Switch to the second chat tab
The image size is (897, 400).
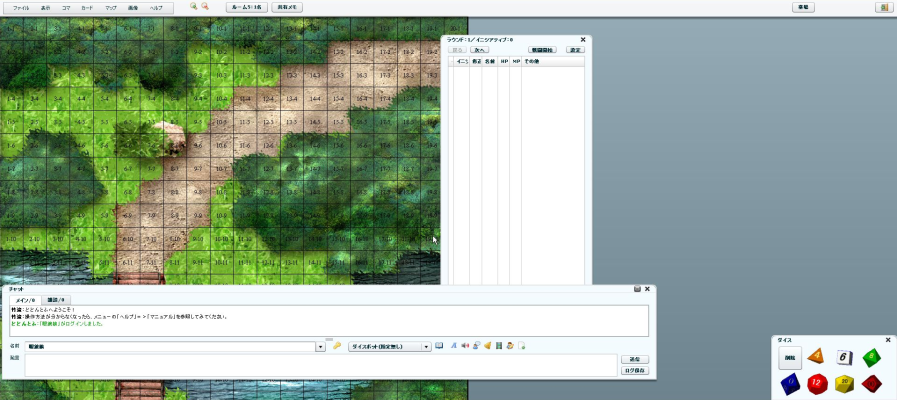click(x=56, y=300)
